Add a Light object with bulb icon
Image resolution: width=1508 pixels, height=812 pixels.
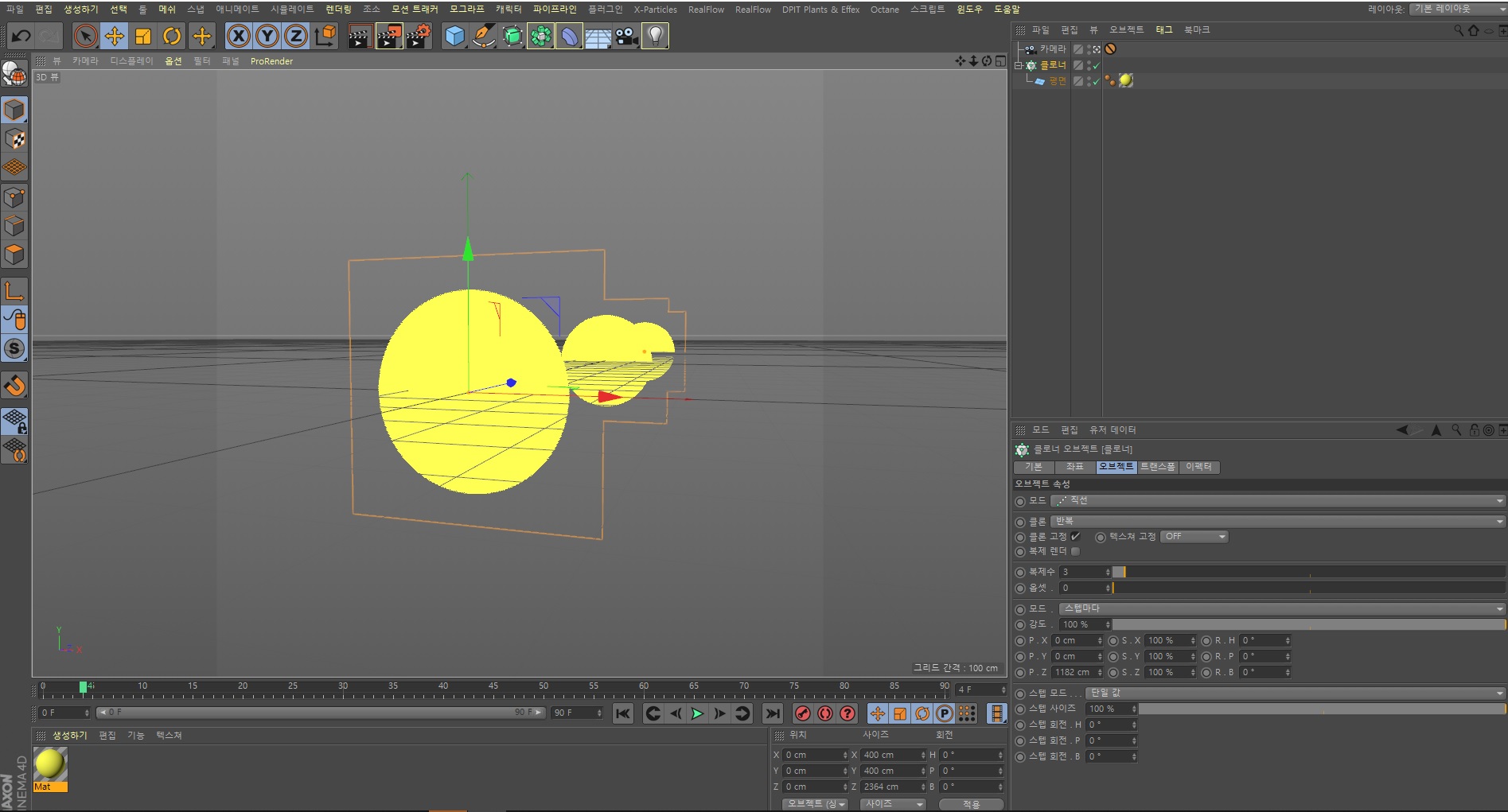click(656, 36)
